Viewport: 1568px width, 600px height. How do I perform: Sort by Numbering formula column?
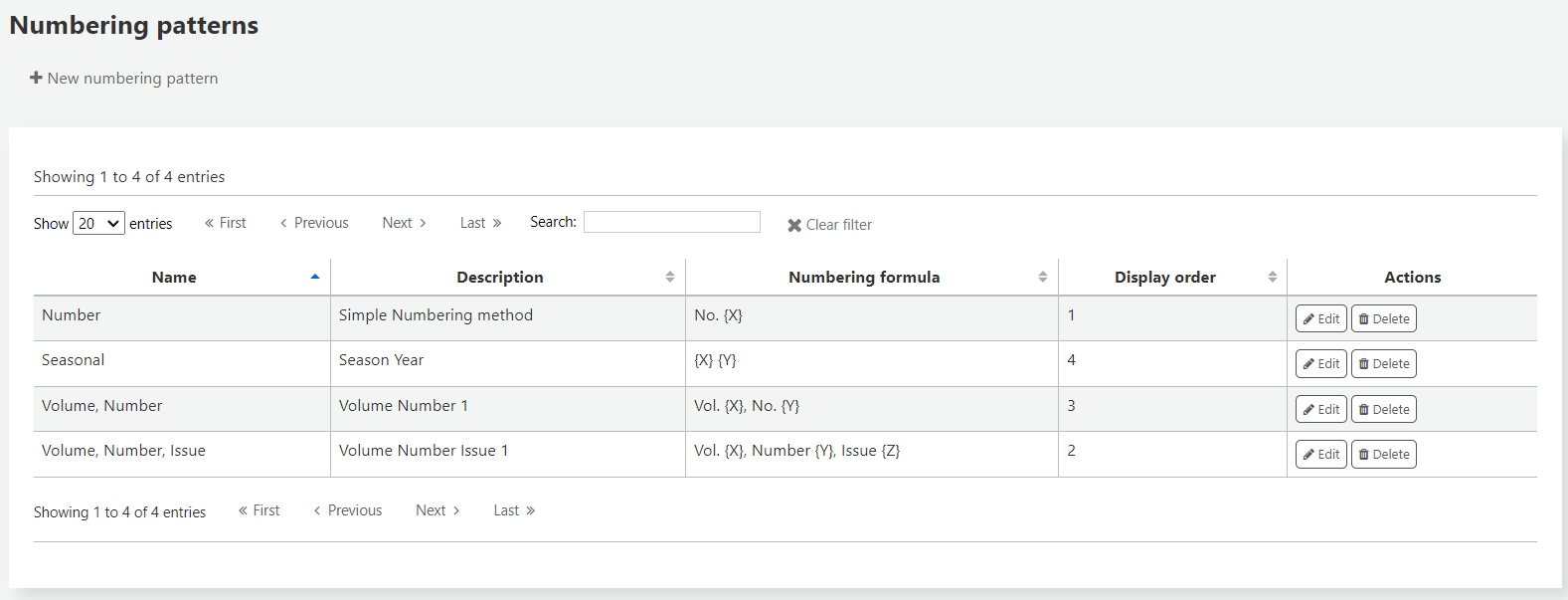point(863,278)
